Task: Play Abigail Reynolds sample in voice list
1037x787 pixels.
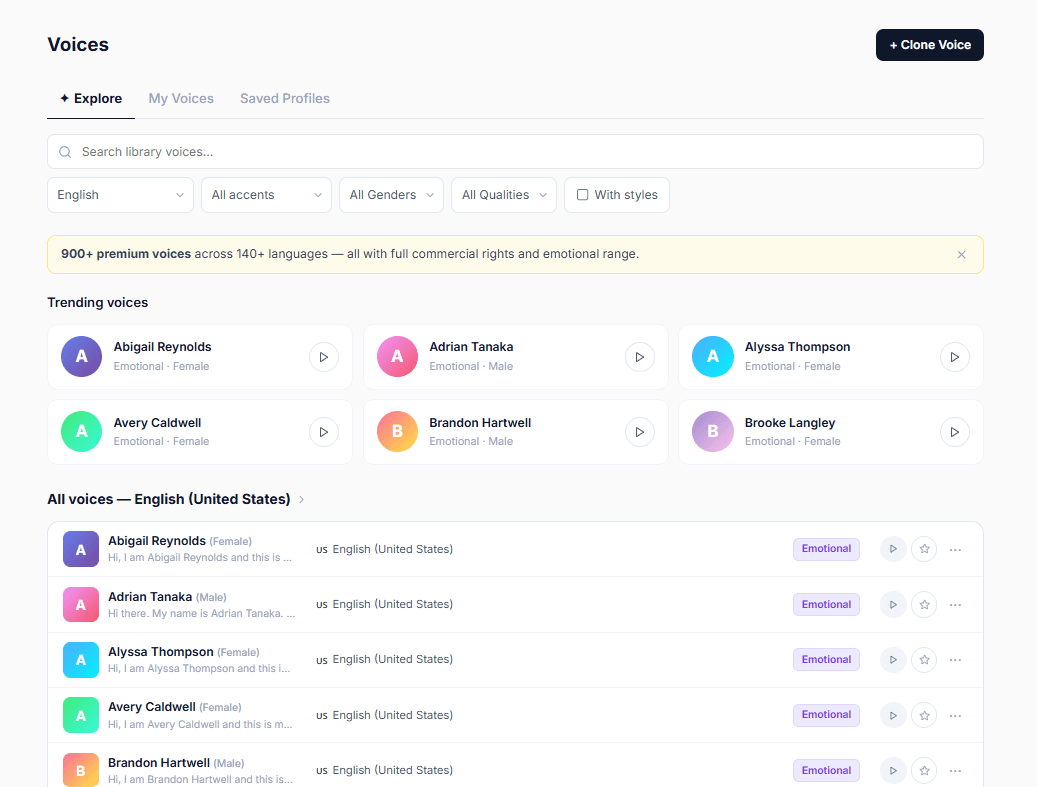Action: coord(893,549)
